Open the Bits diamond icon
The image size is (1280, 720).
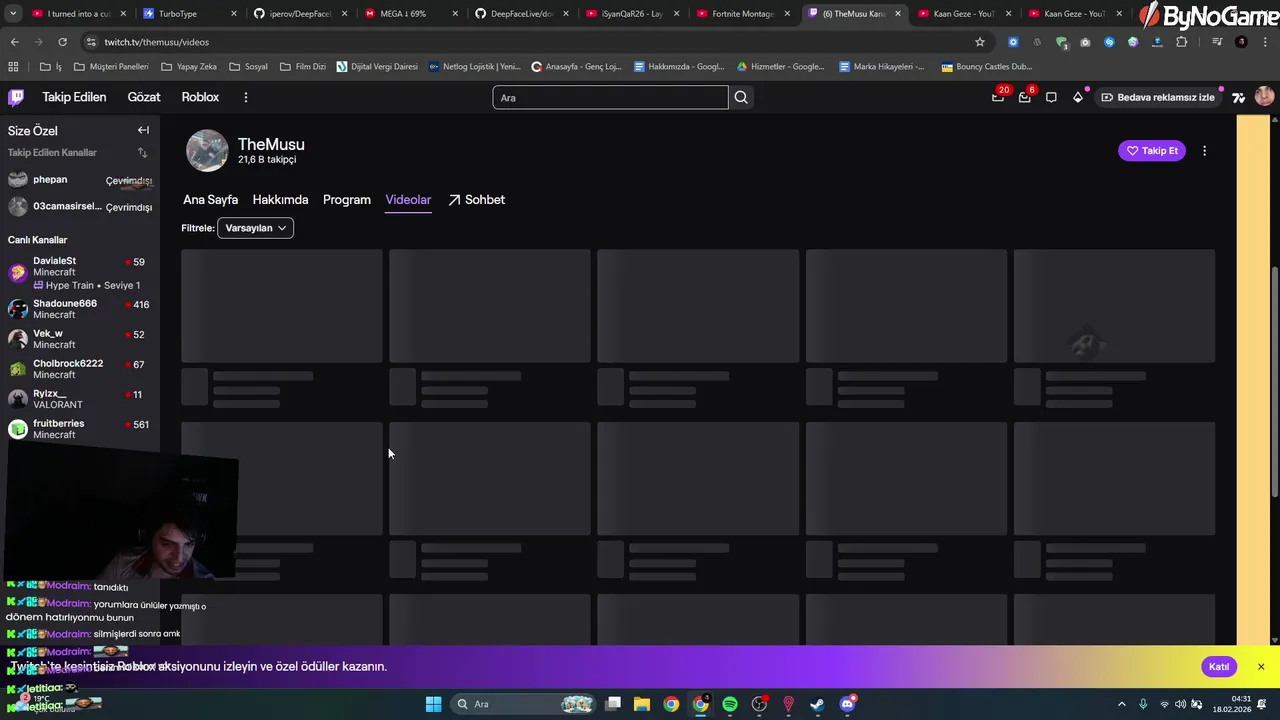click(x=1078, y=97)
